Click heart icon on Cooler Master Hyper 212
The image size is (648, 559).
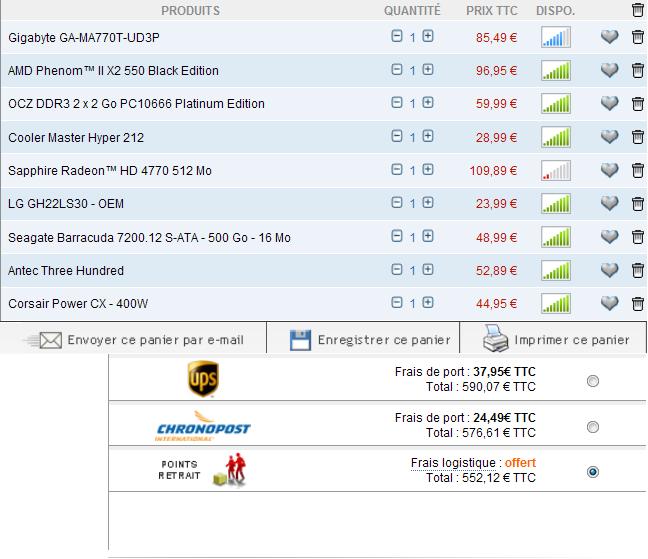(609, 137)
